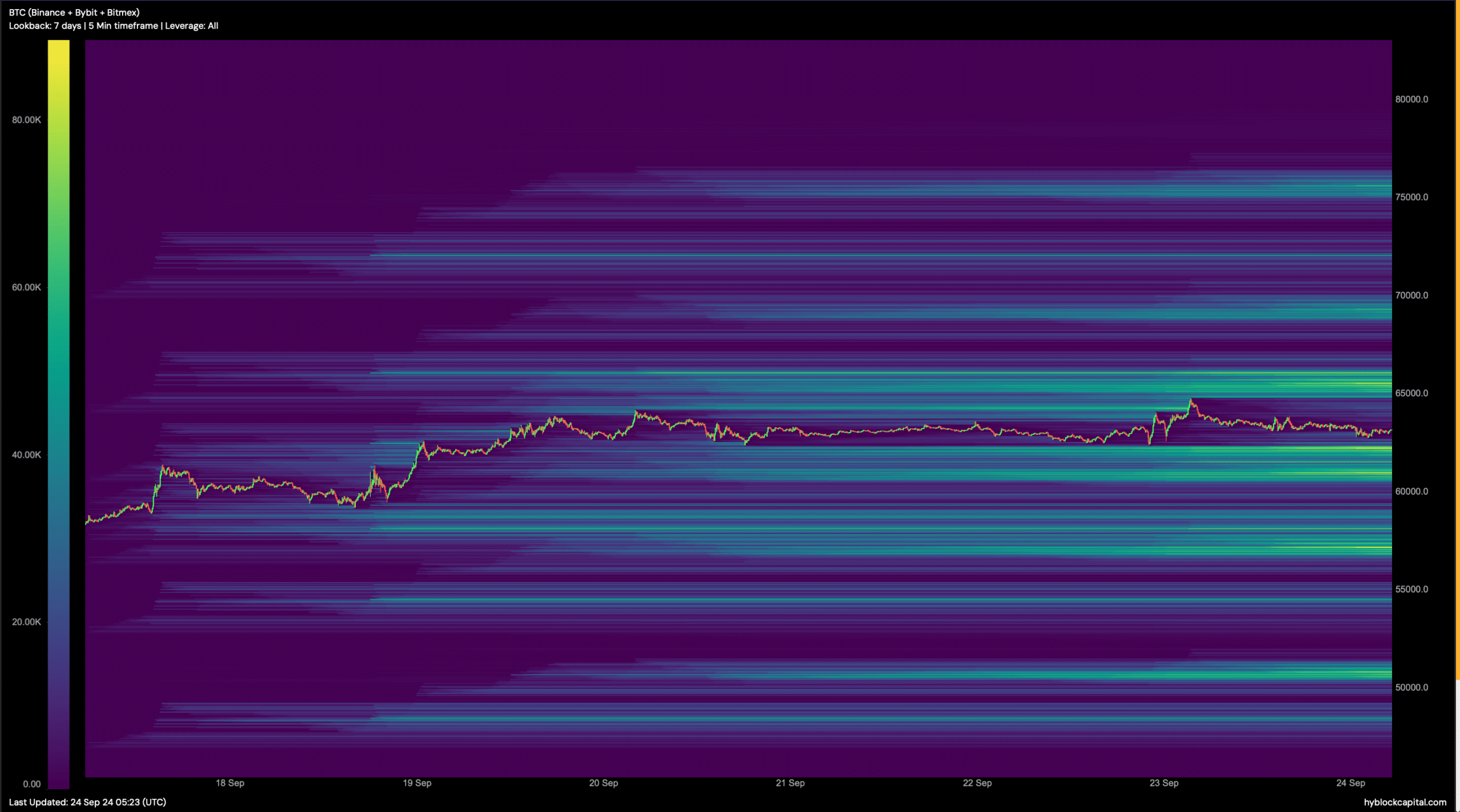Click the '21 Sep' date axis label
This screenshot has width=1460, height=812.
click(x=790, y=783)
